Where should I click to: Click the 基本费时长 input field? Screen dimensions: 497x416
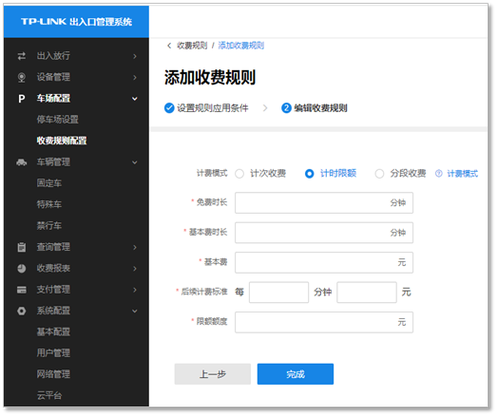click(324, 233)
